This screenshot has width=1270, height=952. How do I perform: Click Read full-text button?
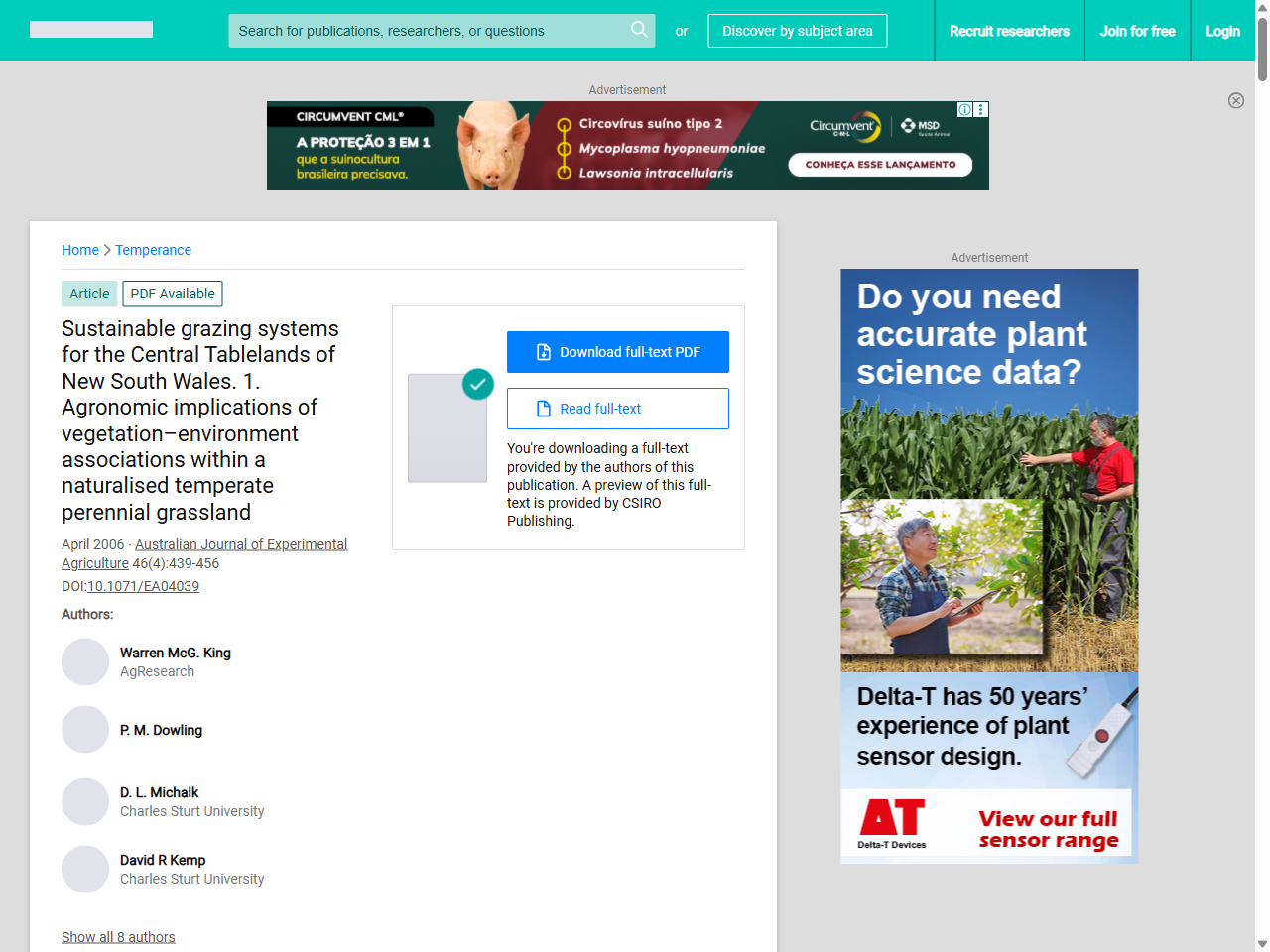(618, 409)
